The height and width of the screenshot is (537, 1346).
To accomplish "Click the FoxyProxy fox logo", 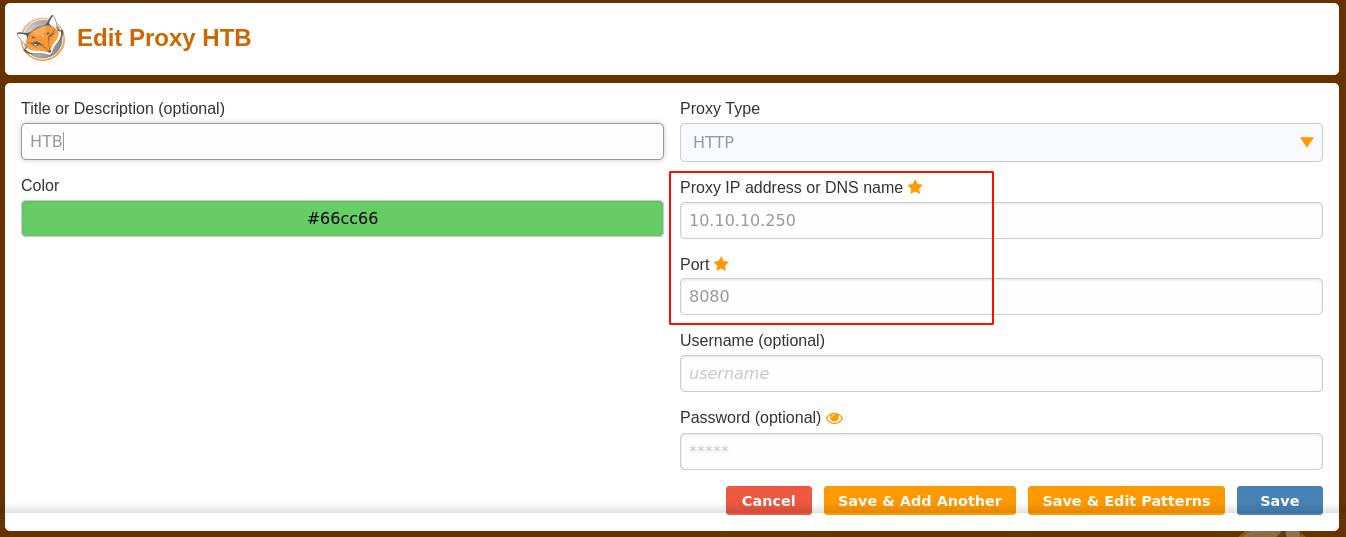I will (41, 39).
